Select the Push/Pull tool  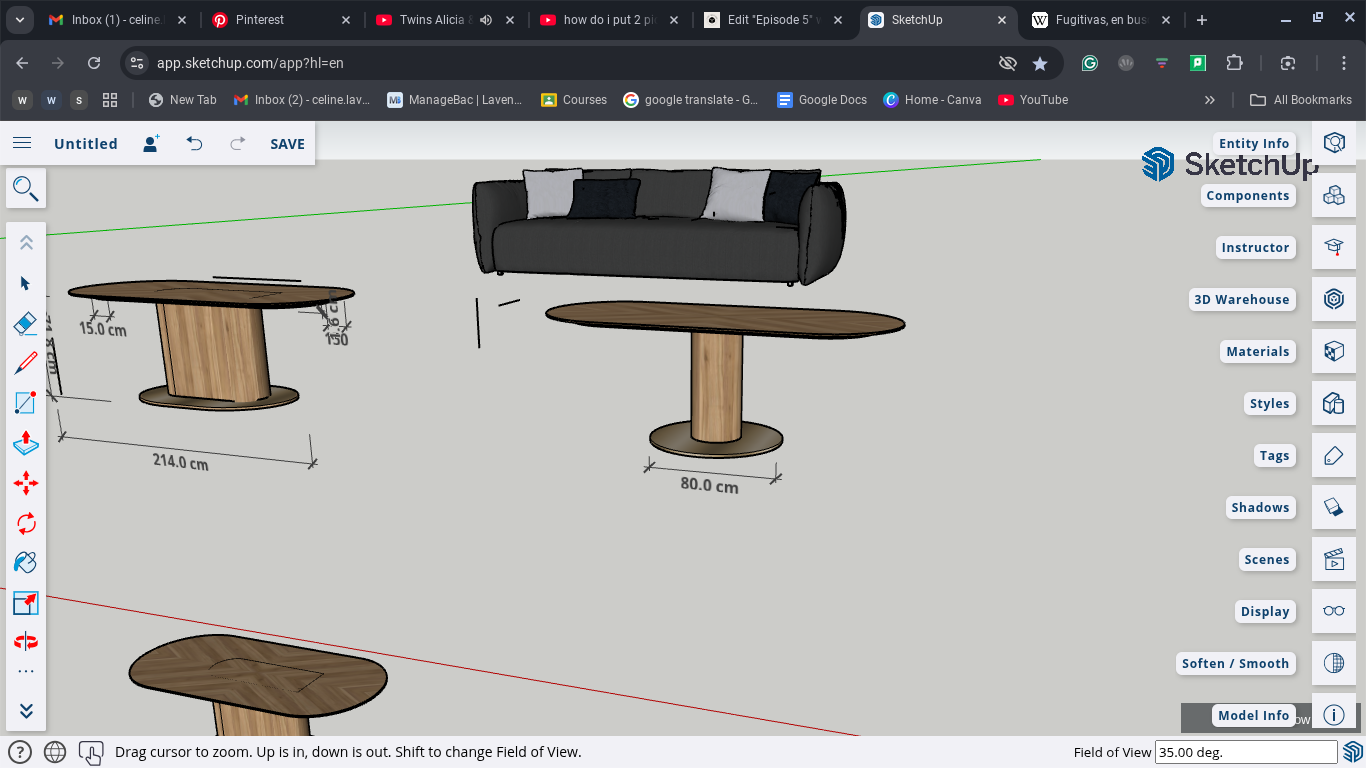tap(26, 443)
